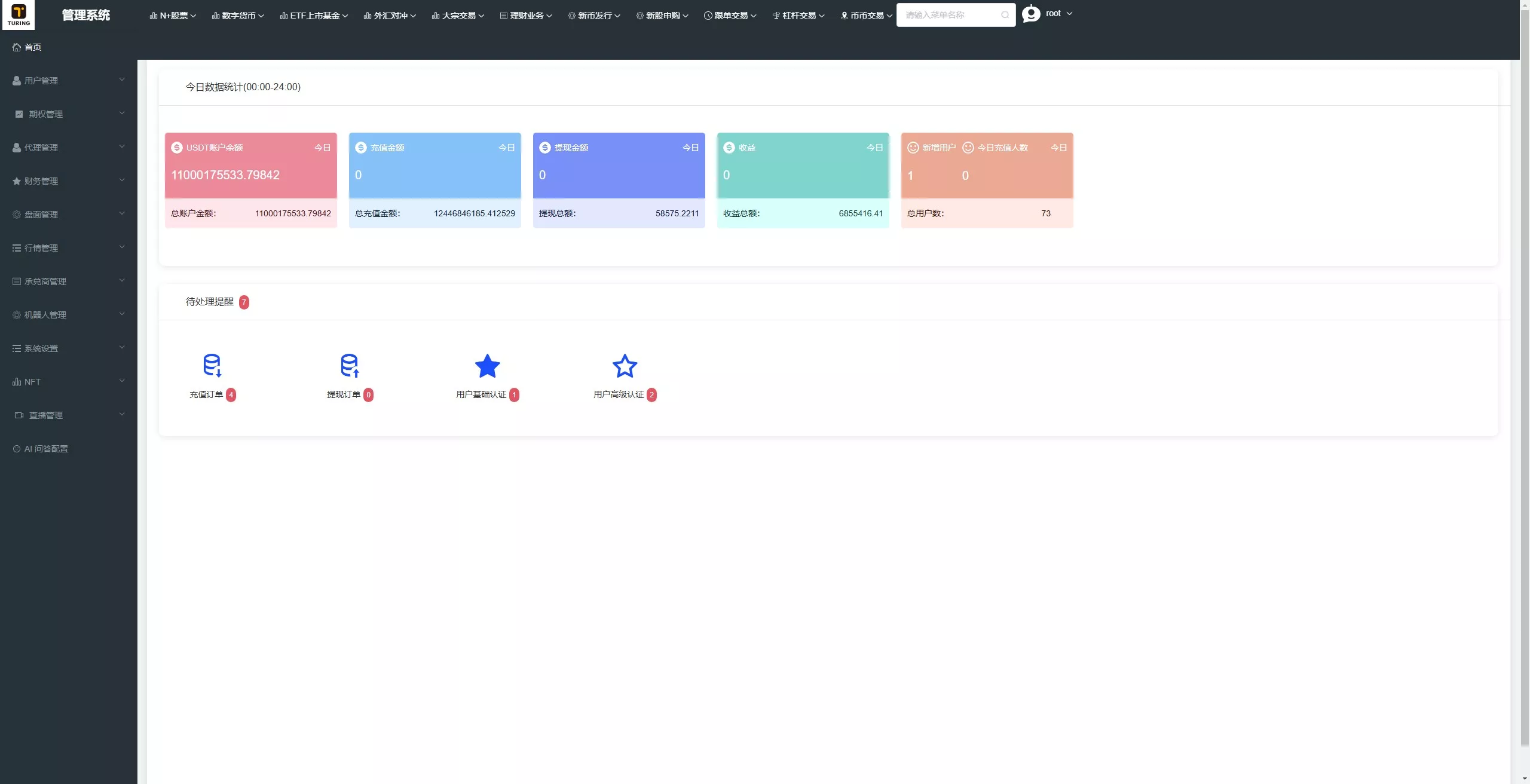
Task: Open the 理财业务 top menu
Action: pyautogui.click(x=526, y=16)
